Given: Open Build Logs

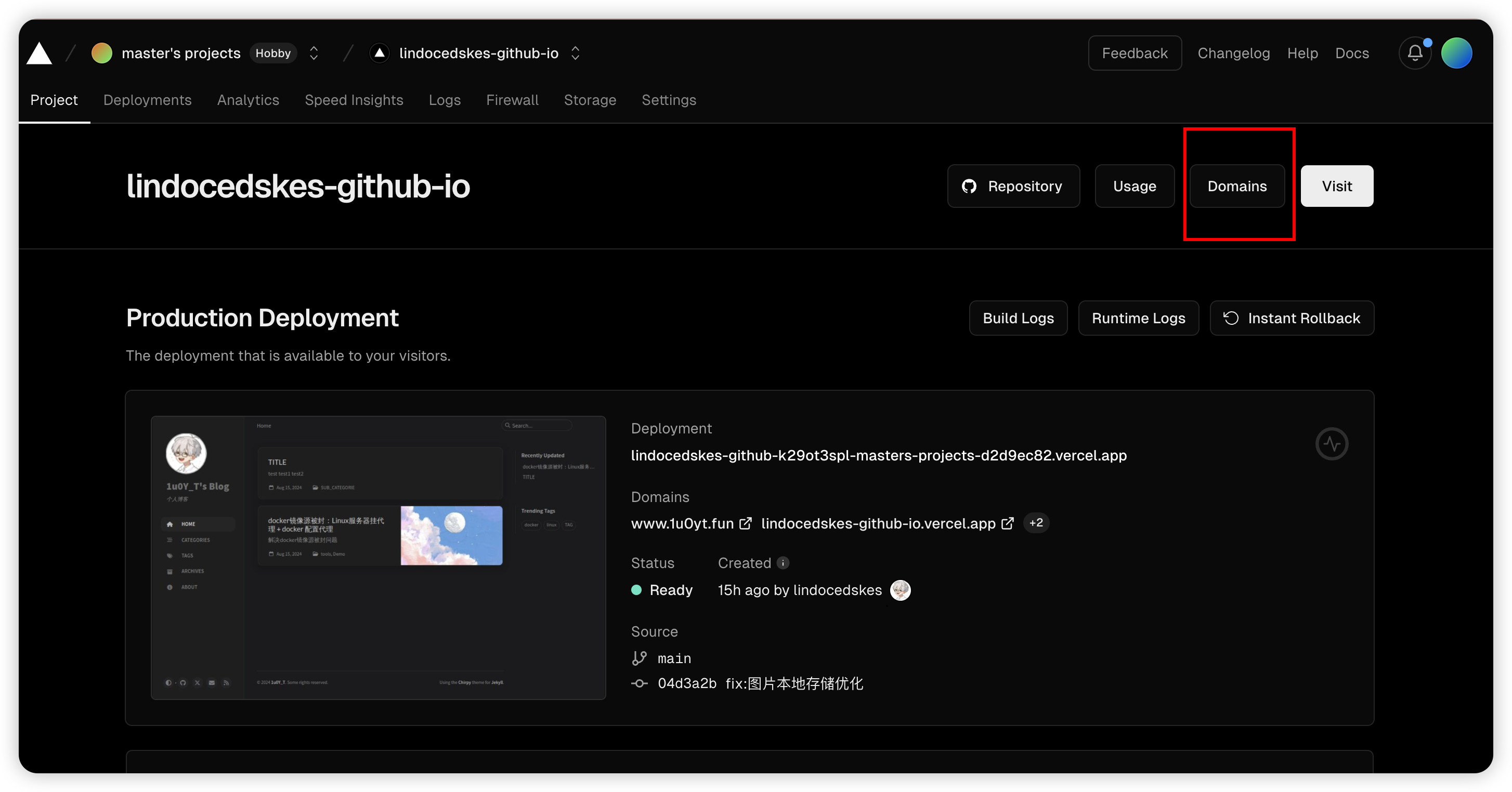Looking at the screenshot, I should point(1019,318).
